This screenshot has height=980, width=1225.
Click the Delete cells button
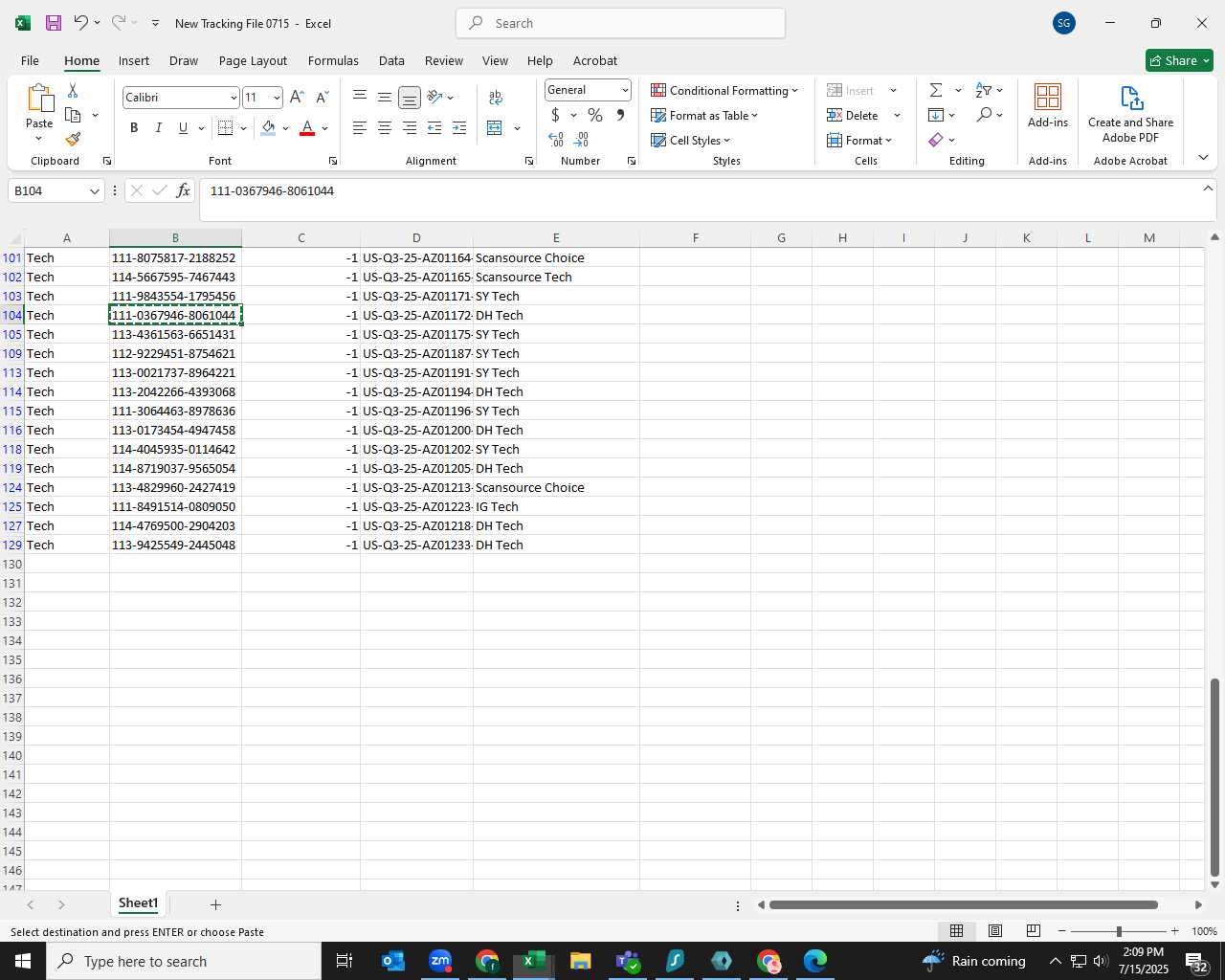click(853, 115)
